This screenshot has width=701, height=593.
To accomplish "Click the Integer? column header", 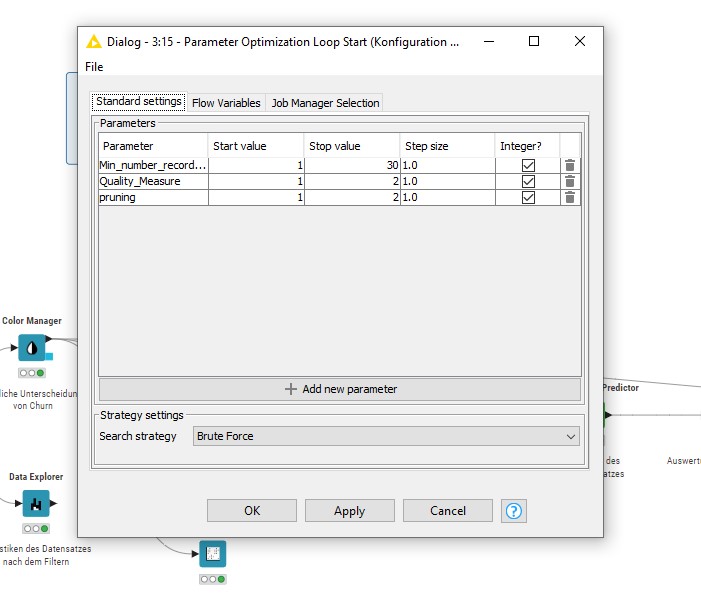I will coord(528,146).
